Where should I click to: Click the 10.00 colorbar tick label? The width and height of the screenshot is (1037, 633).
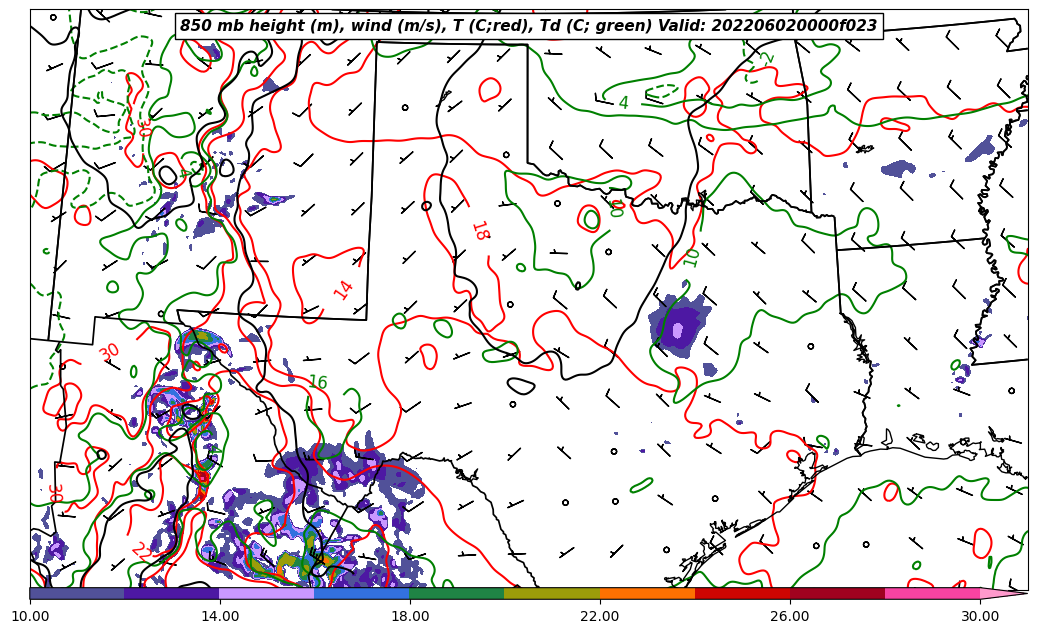click(30, 616)
